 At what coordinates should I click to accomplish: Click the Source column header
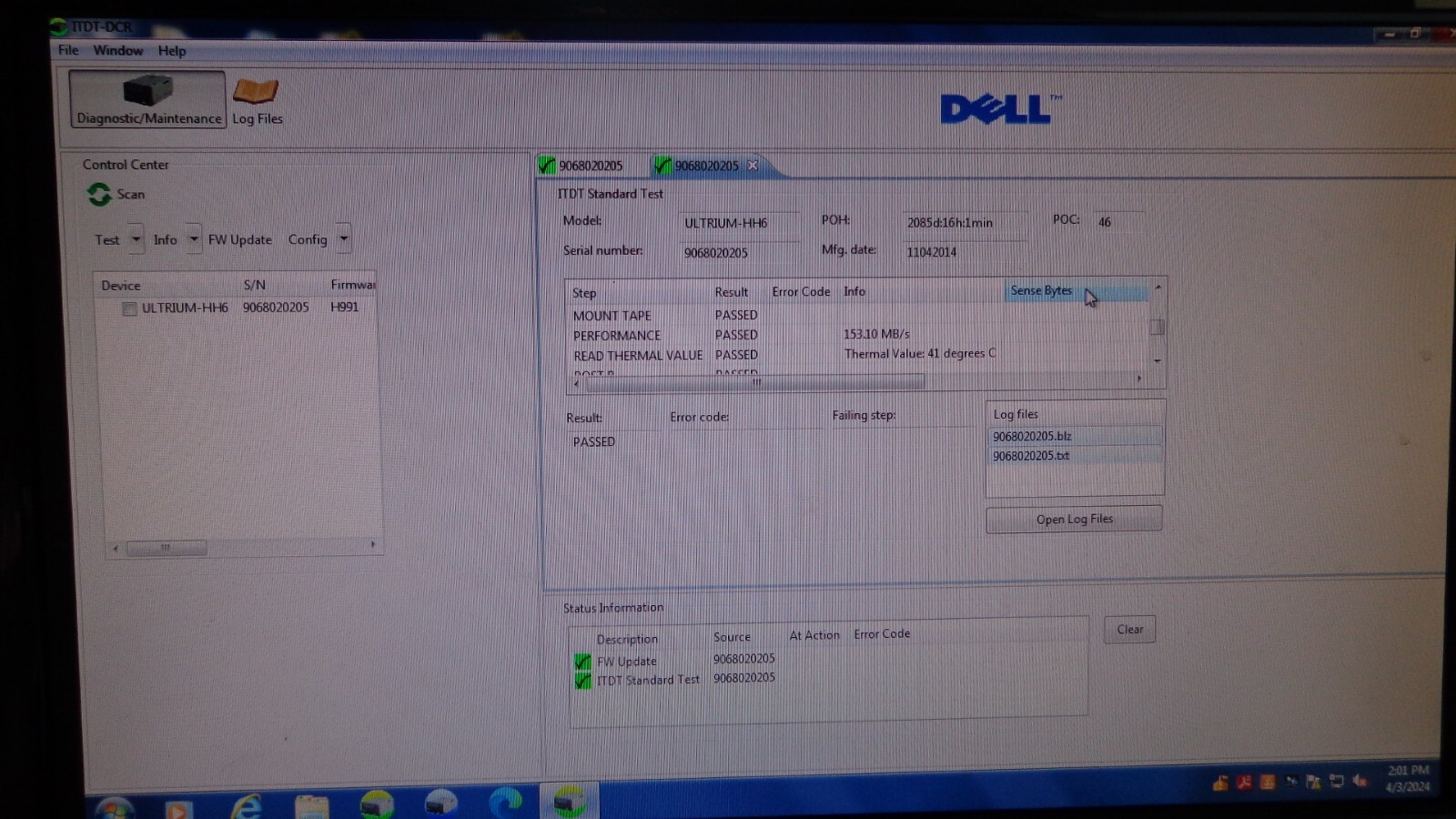pos(732,637)
